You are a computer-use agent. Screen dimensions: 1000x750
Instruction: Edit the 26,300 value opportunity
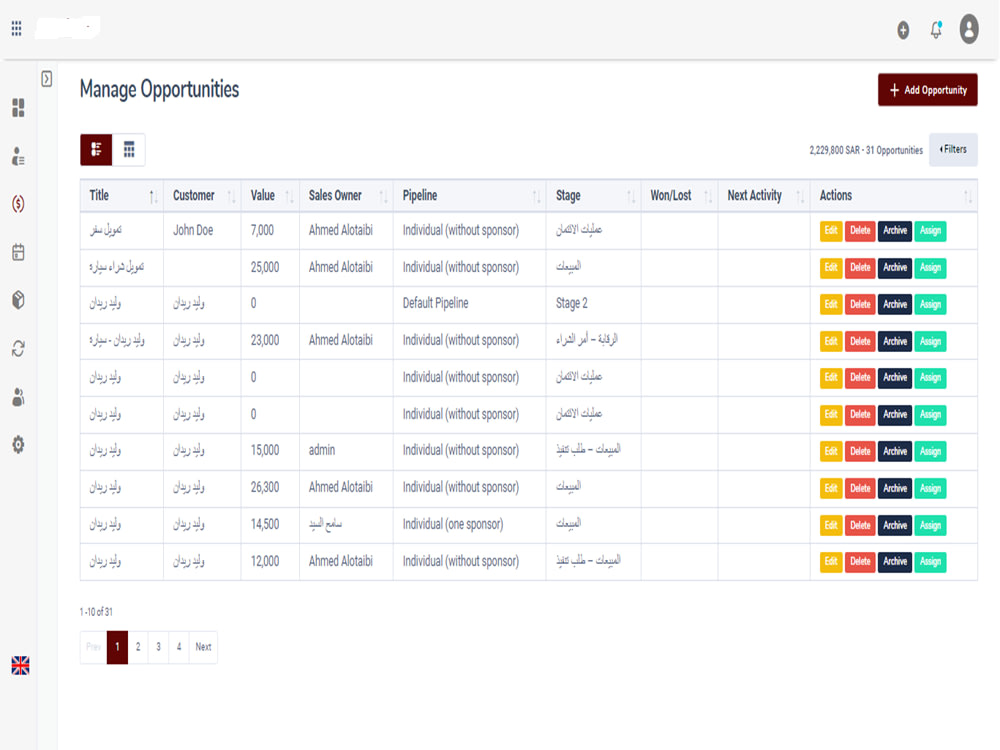pos(831,489)
